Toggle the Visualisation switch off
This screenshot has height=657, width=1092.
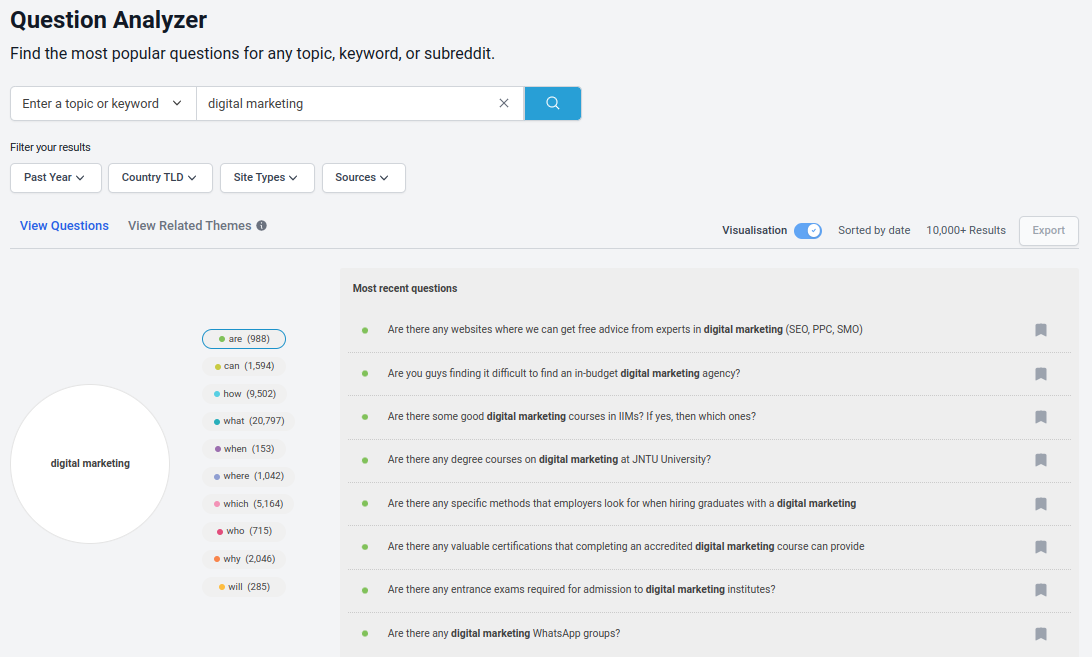point(807,231)
